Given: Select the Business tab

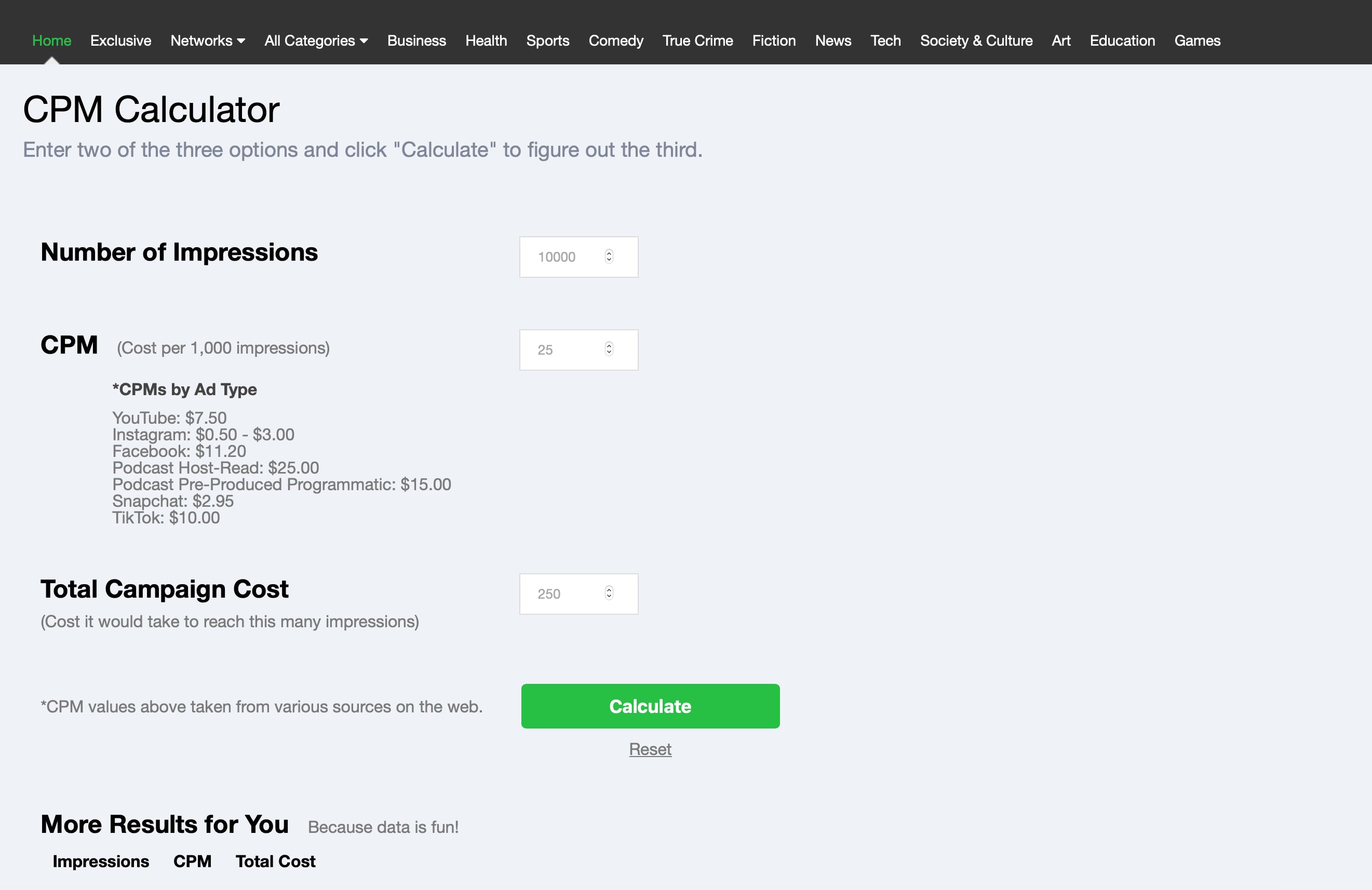Looking at the screenshot, I should (417, 41).
